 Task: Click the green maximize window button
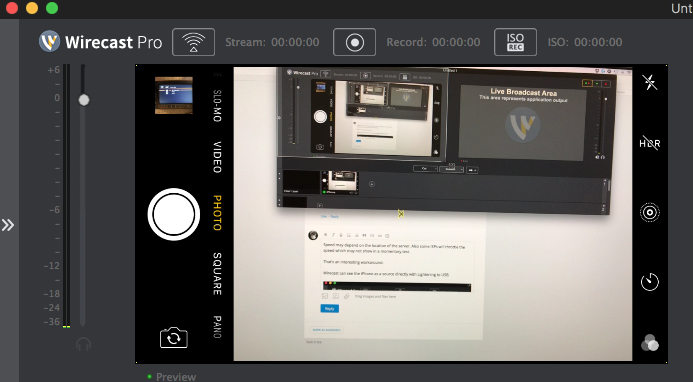[x=52, y=8]
